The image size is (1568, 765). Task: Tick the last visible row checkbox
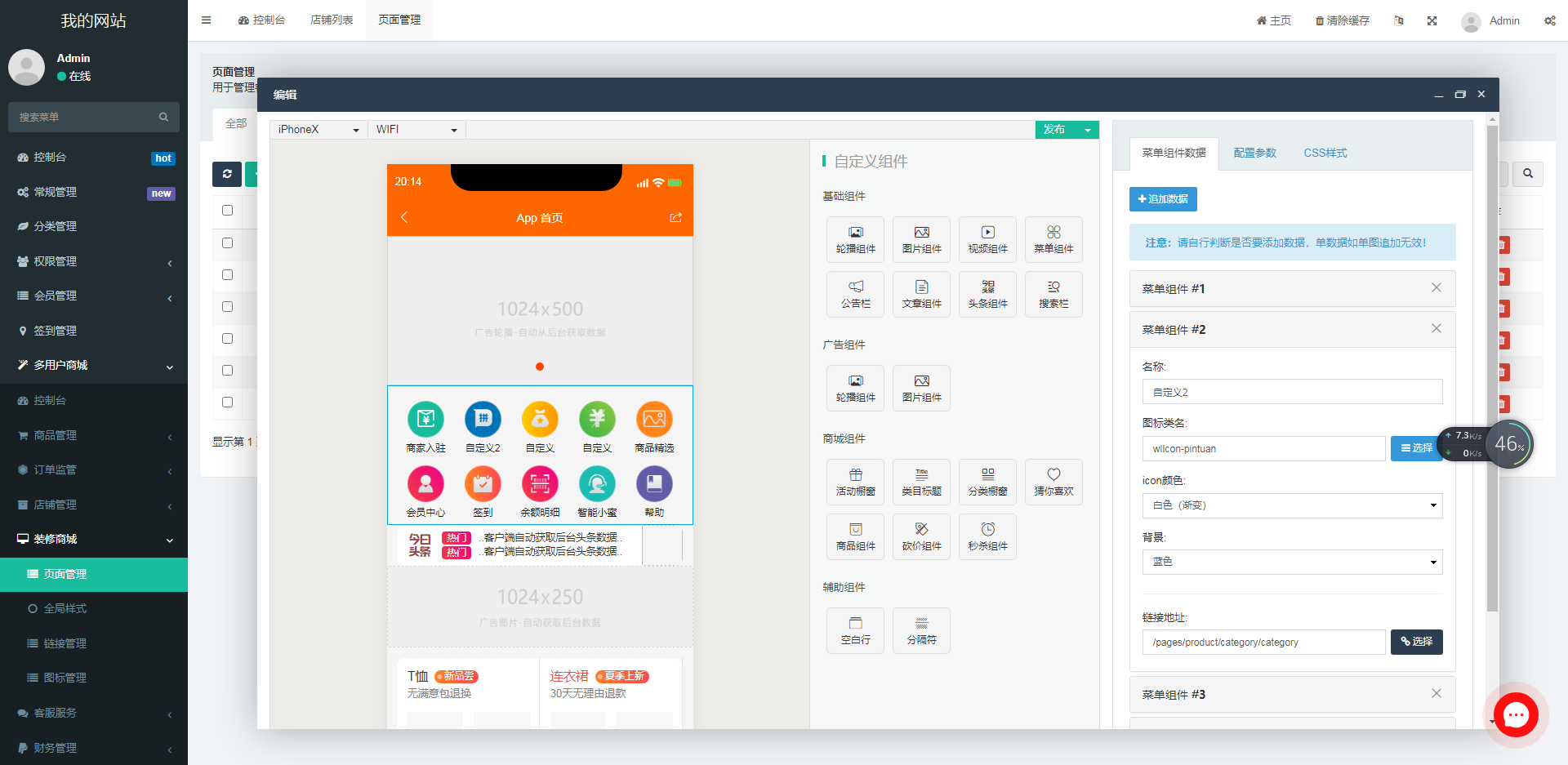[x=228, y=403]
